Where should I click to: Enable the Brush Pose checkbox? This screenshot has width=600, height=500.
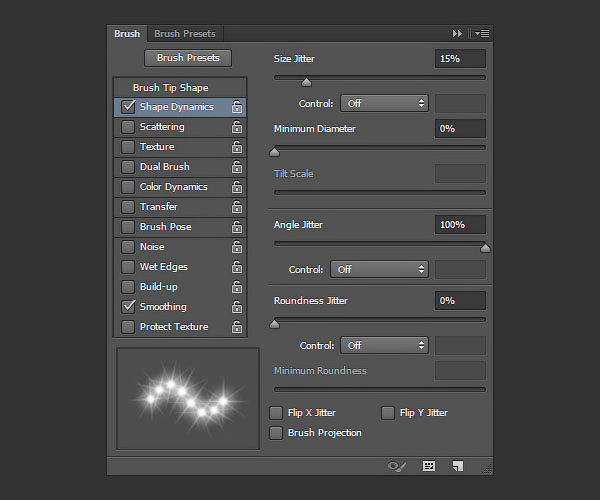(128, 226)
